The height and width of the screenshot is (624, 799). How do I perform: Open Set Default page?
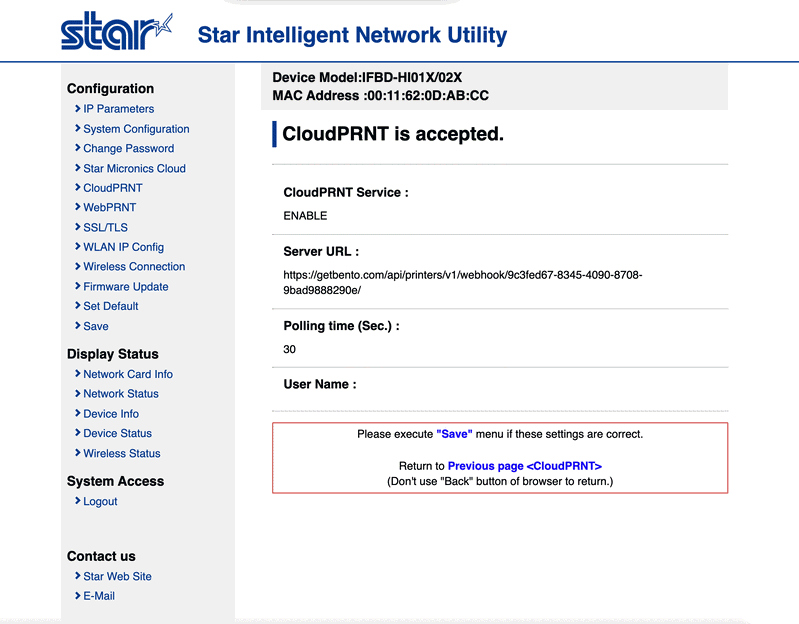click(x=111, y=306)
